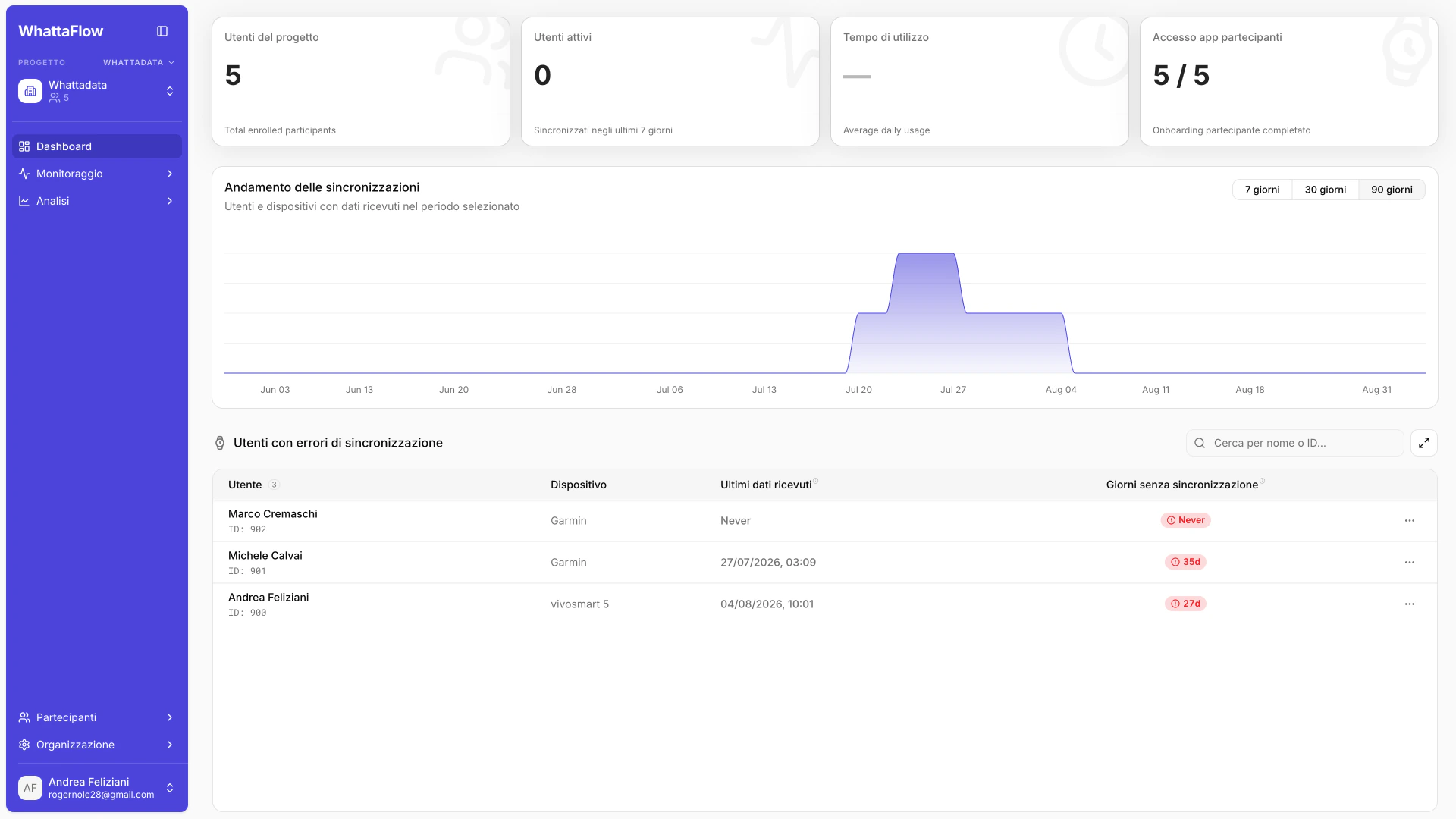Expand the sync errors table fullscreen
The width and height of the screenshot is (1456, 819).
pyautogui.click(x=1424, y=443)
